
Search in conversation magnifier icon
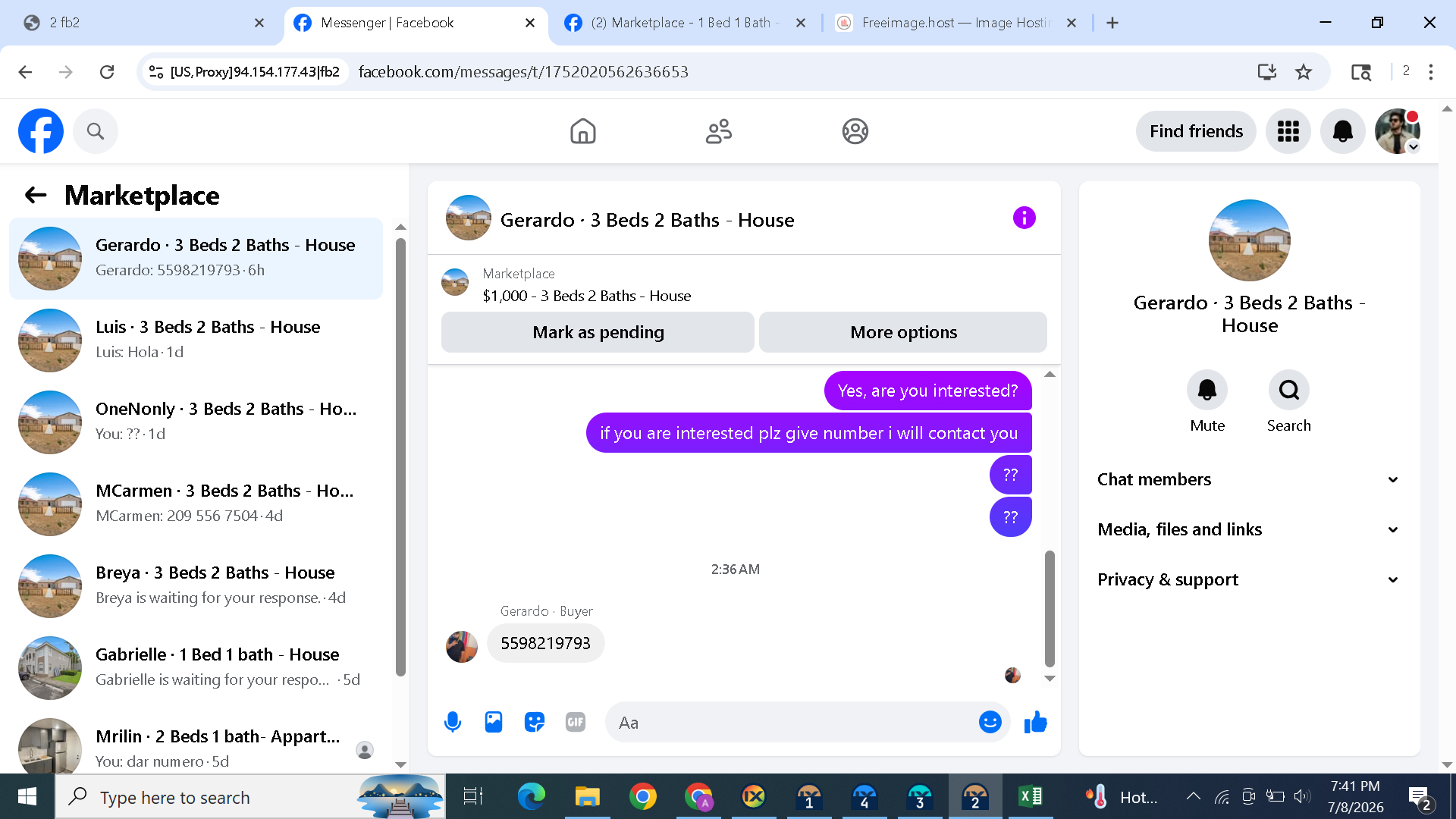point(1289,390)
